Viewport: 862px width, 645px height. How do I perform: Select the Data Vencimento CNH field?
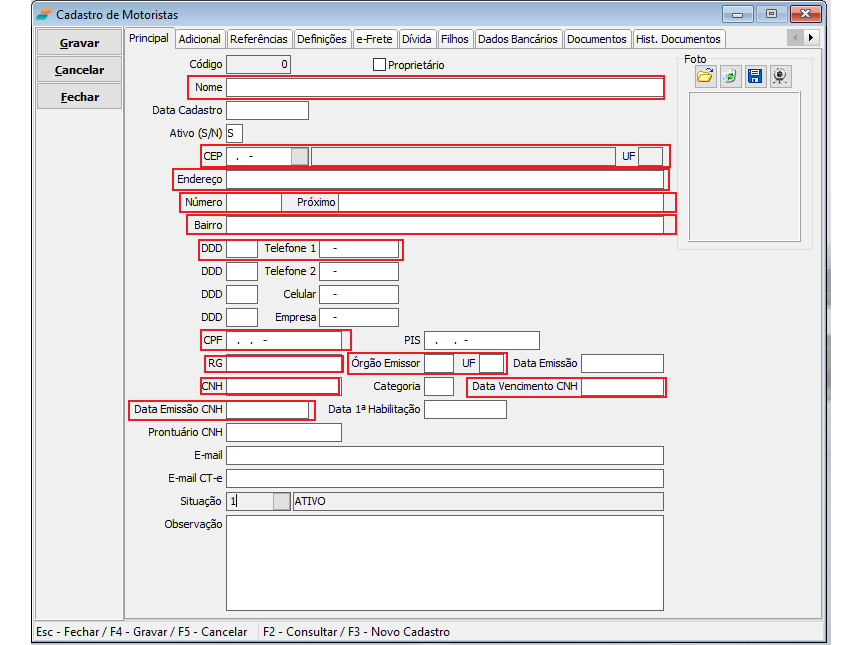[621, 387]
